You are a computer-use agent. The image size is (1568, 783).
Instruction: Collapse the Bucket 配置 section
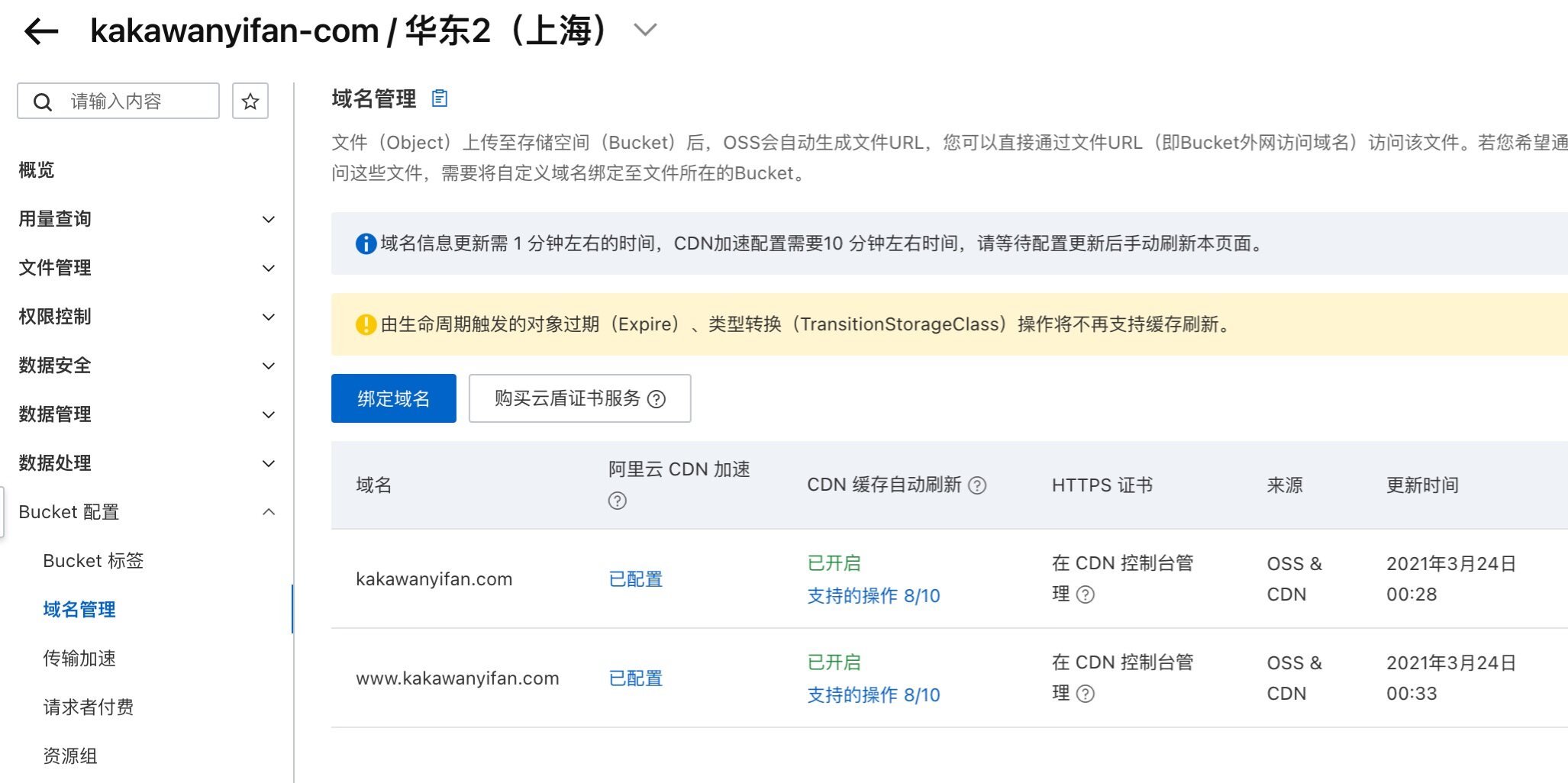(x=268, y=512)
